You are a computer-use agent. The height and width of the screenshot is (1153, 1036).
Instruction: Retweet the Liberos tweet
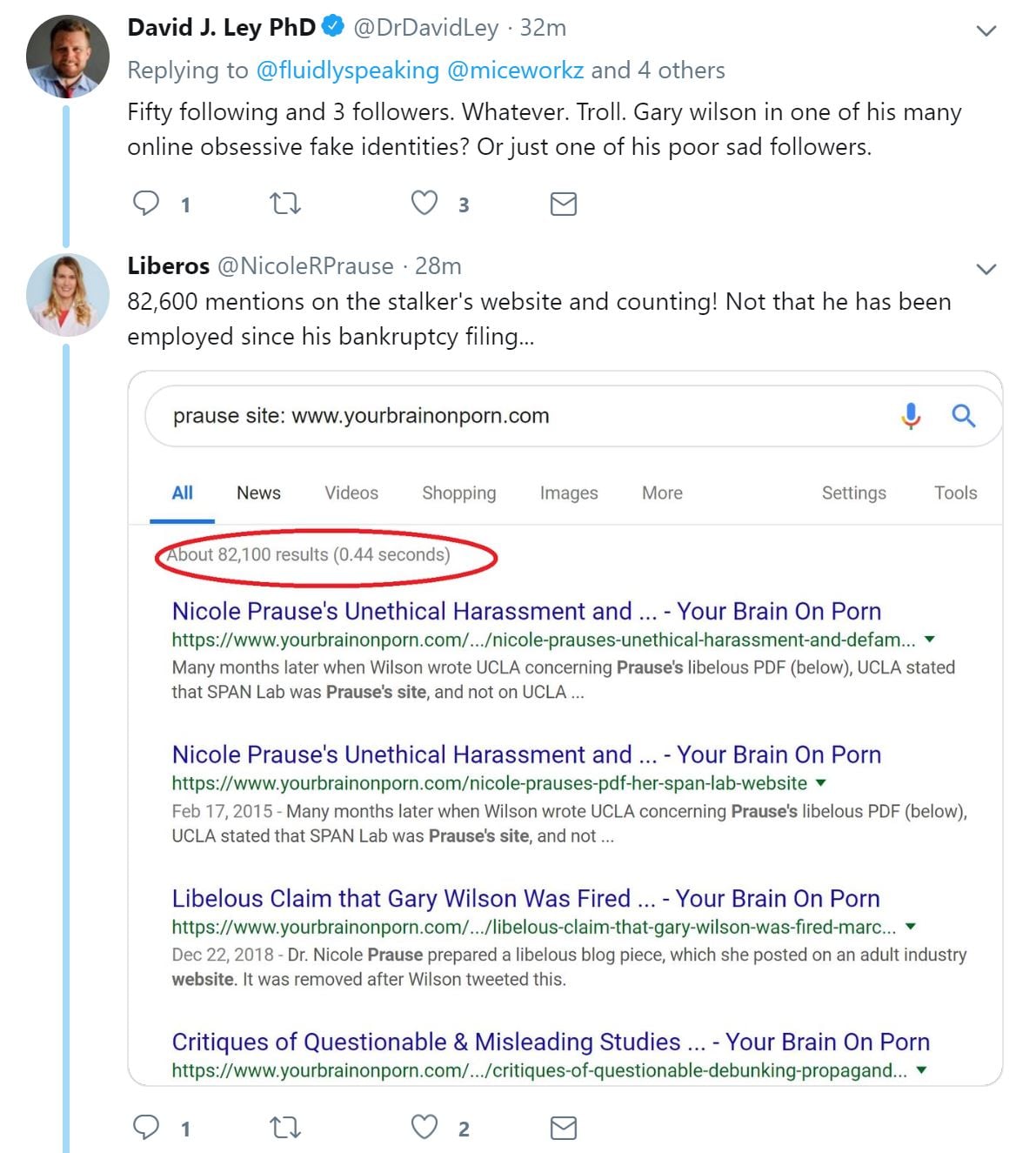(284, 1128)
